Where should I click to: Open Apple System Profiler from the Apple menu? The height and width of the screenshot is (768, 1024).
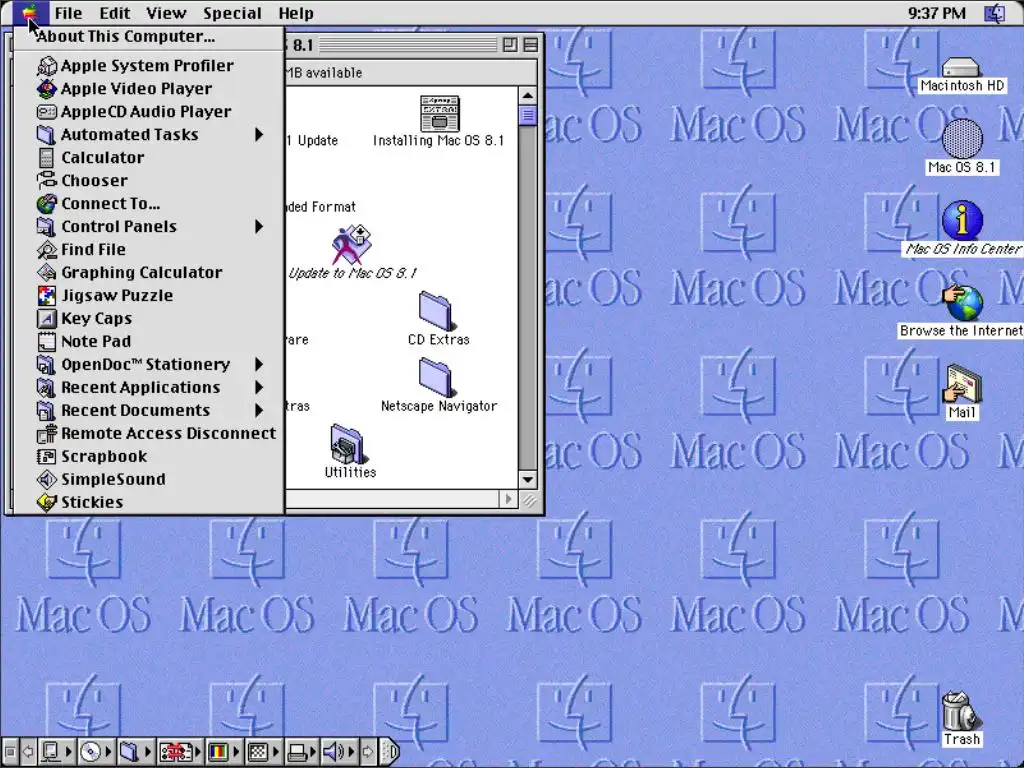[149, 65]
